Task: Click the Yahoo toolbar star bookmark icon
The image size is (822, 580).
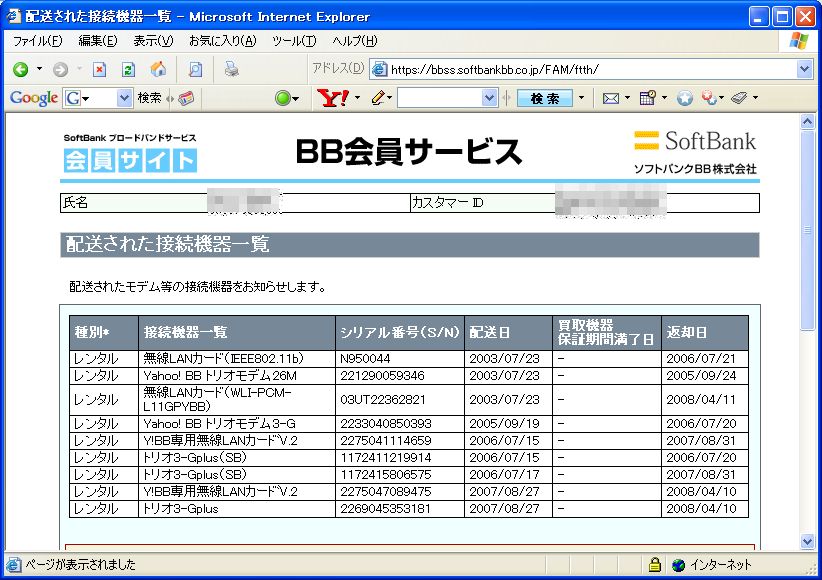Action: (x=684, y=98)
